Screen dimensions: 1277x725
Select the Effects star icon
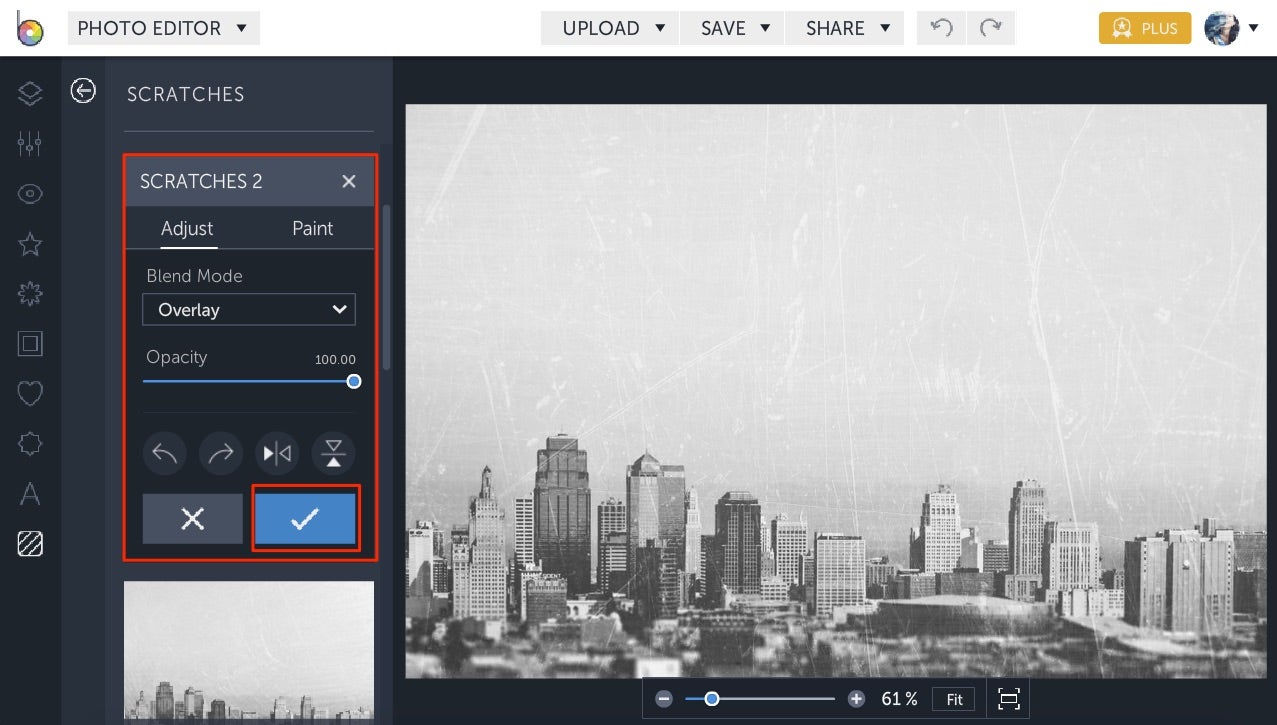[x=29, y=243]
